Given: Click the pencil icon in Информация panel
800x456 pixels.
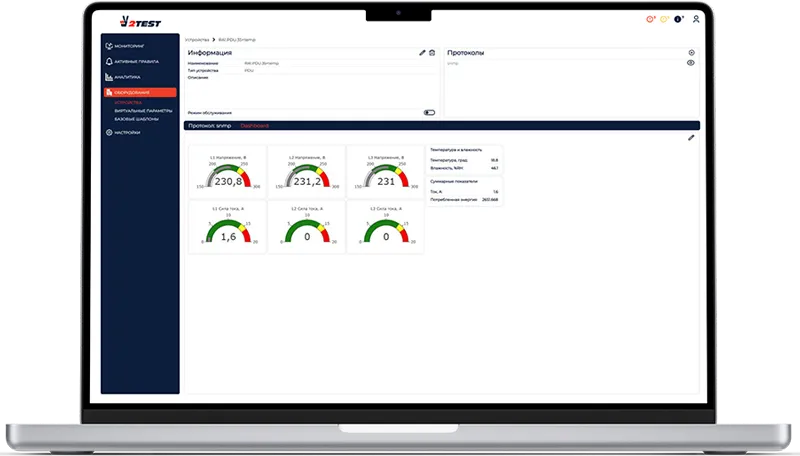Looking at the screenshot, I should point(422,52).
